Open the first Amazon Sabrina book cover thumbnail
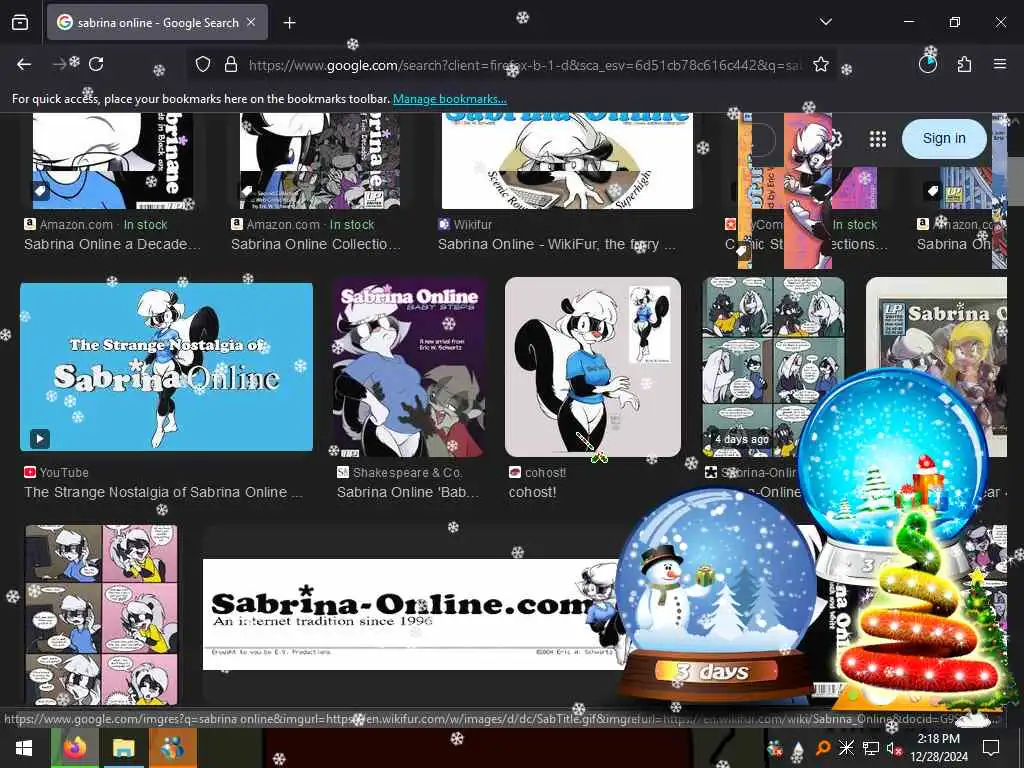The height and width of the screenshot is (768, 1024). 113,161
